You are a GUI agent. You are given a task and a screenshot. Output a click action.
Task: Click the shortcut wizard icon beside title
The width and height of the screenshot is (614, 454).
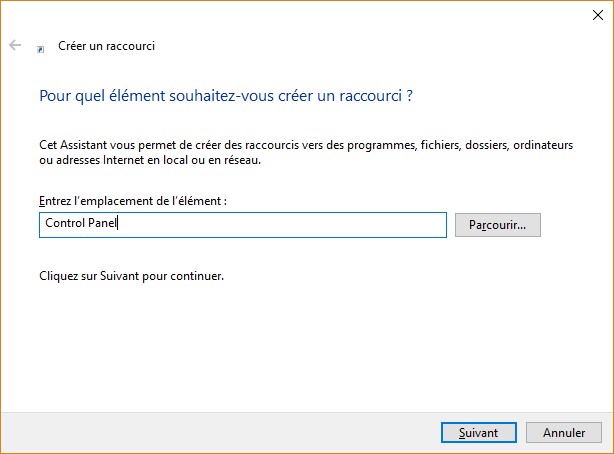[40, 47]
